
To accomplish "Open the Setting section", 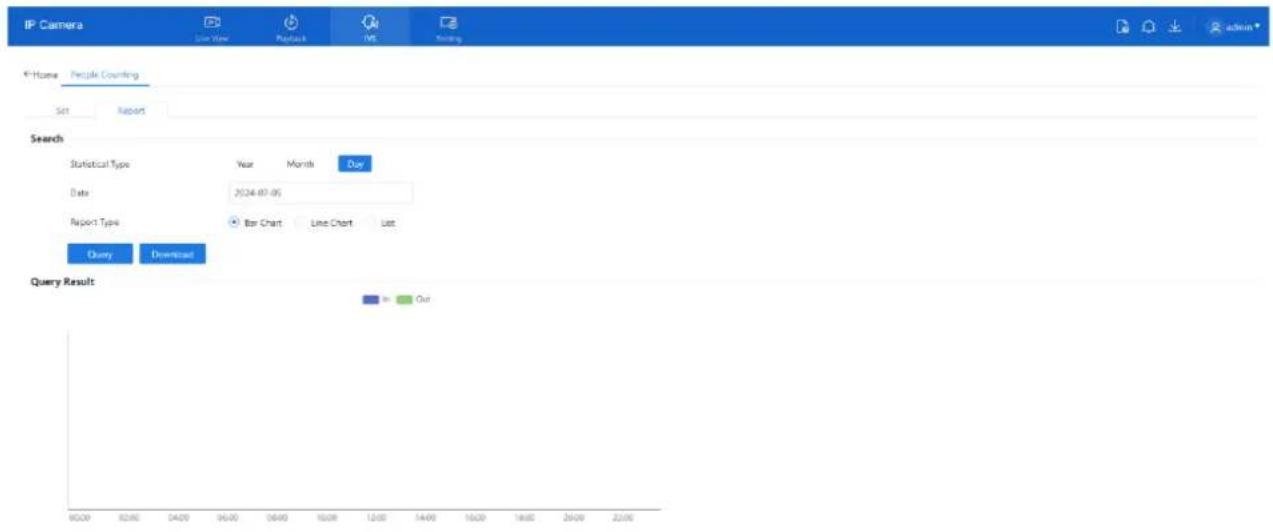I will (x=448, y=27).
